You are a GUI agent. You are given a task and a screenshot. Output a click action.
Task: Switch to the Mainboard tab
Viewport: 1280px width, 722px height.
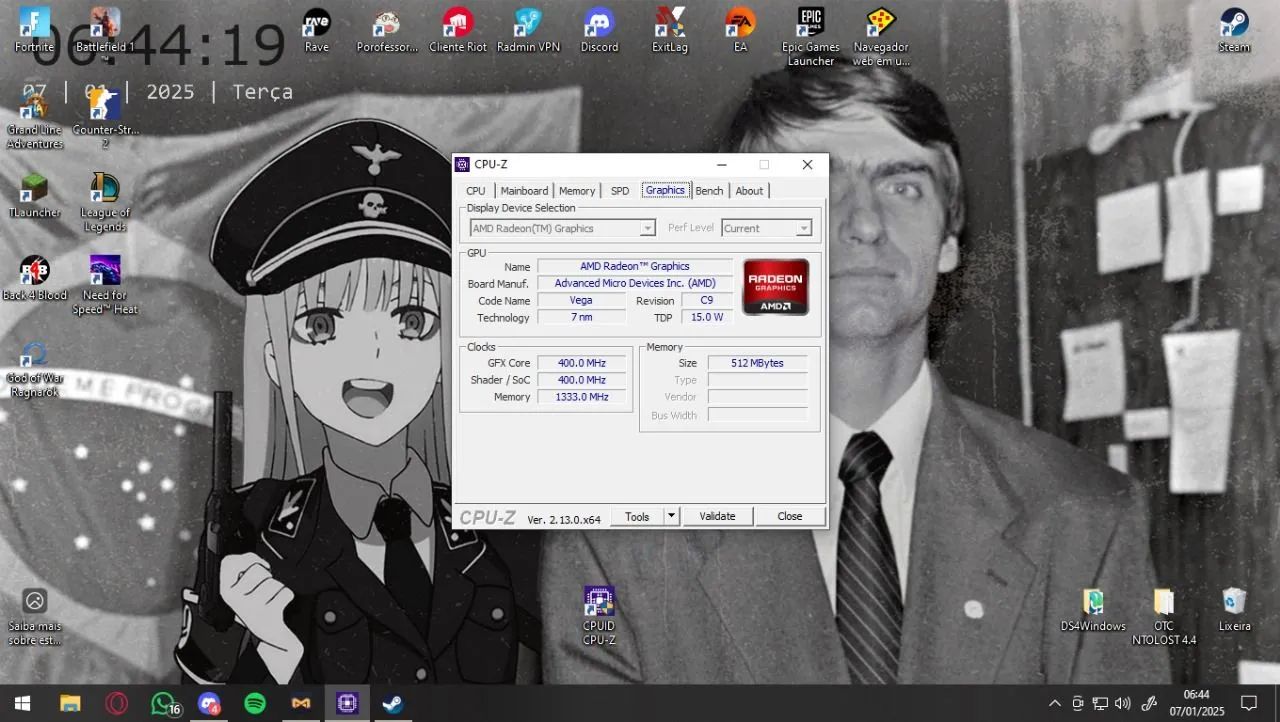click(524, 191)
